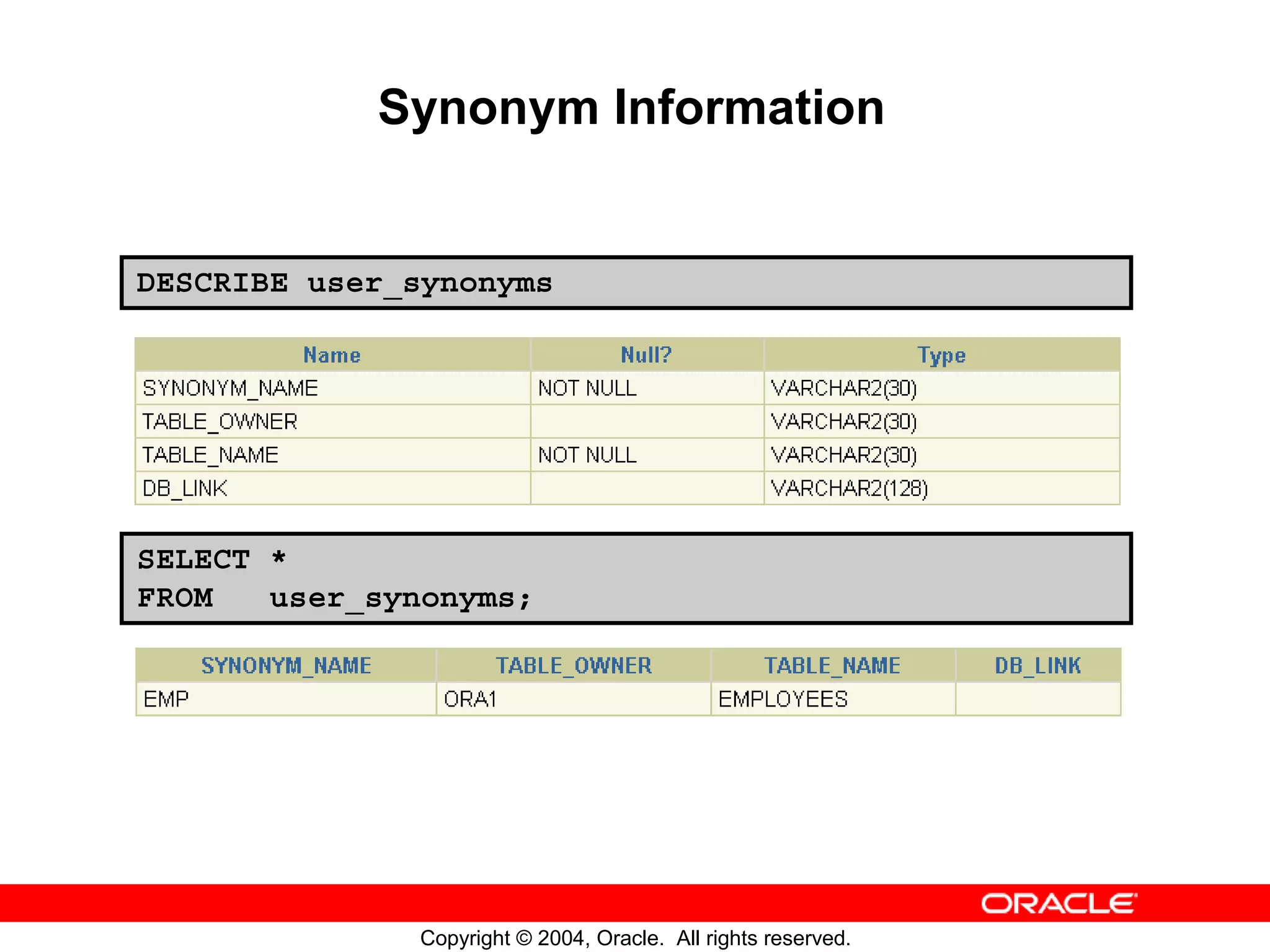
Task: Click the VARCHAR2(128) type cell
Action: [849, 489]
